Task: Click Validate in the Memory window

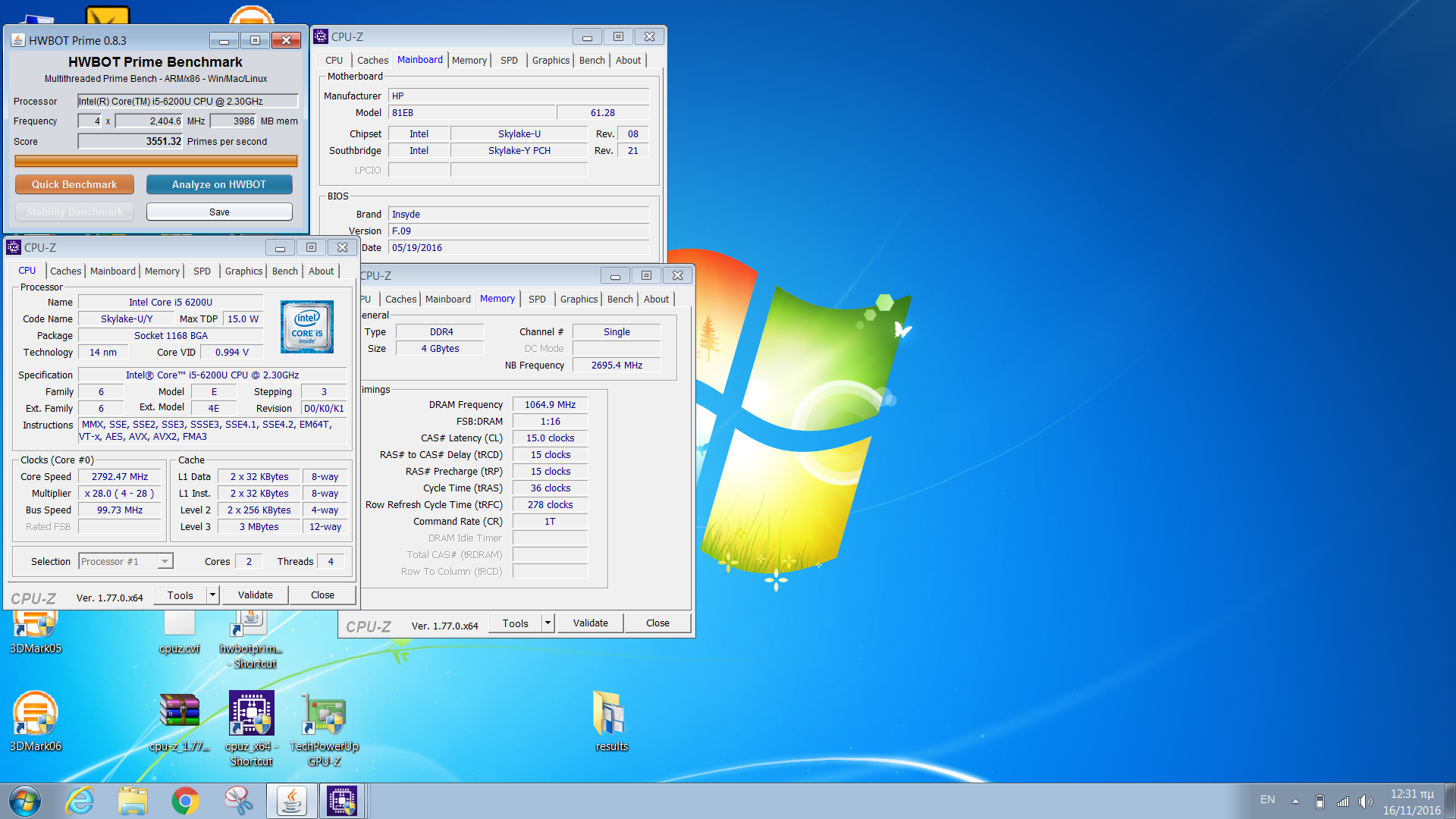Action: (590, 623)
